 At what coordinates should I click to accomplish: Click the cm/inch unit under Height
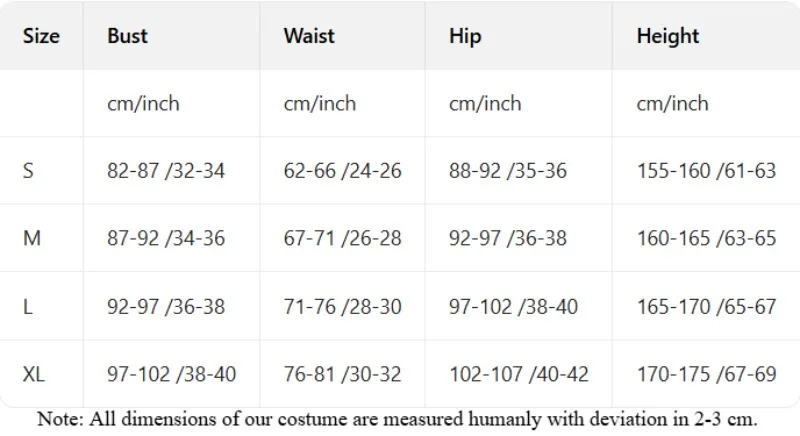[672, 104]
